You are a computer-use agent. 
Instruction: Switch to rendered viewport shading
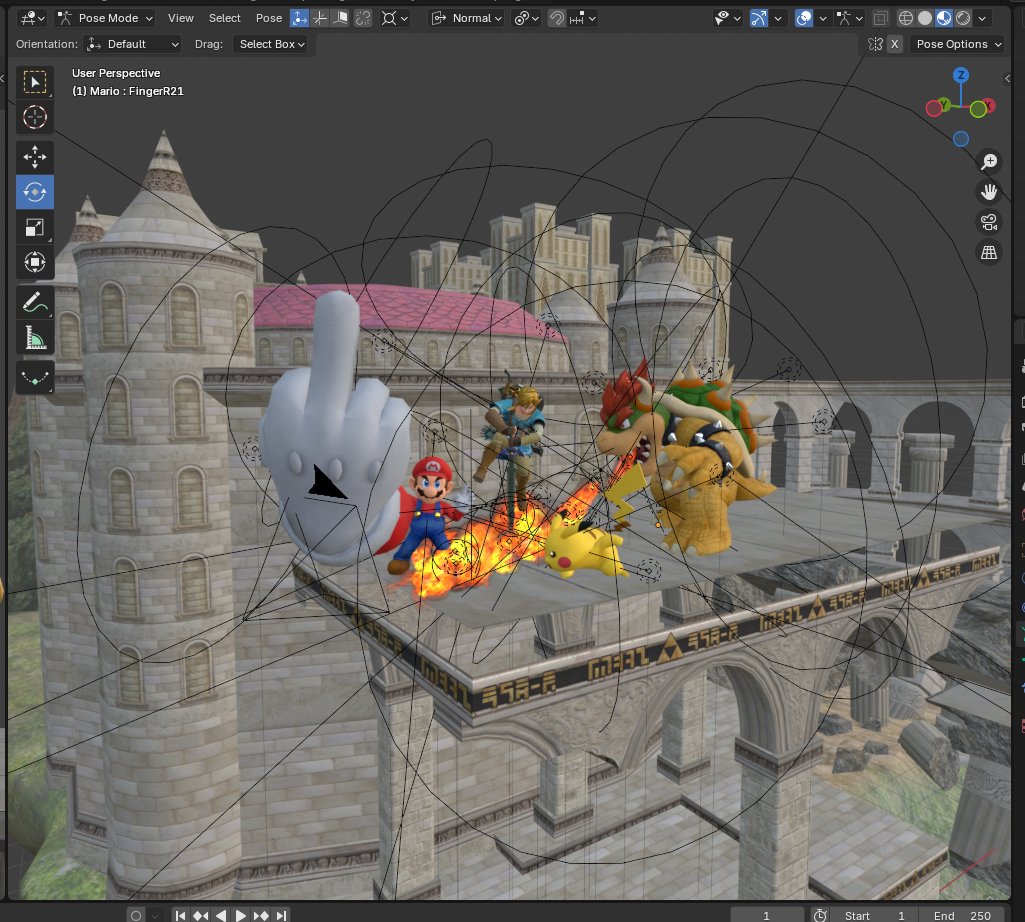[x=963, y=18]
